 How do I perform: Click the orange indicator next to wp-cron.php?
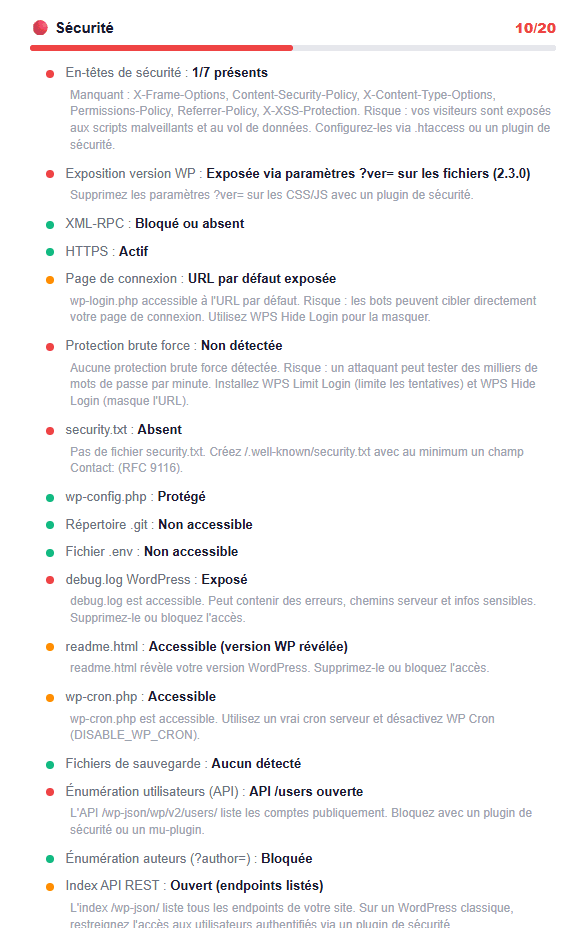[52, 696]
